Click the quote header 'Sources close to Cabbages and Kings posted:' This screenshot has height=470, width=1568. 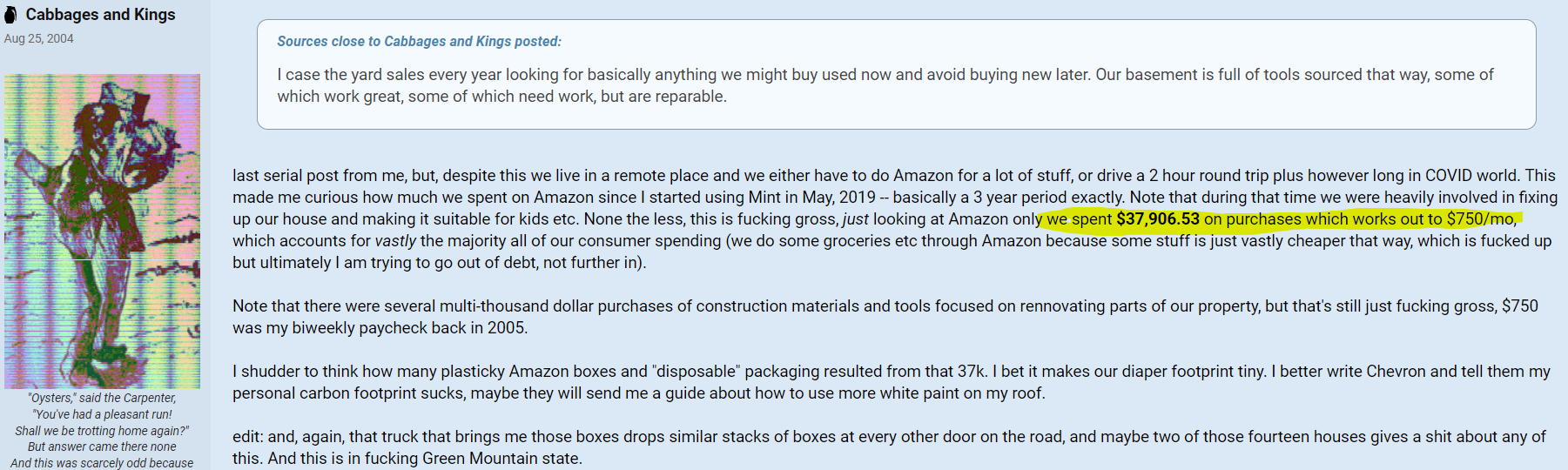click(x=419, y=41)
